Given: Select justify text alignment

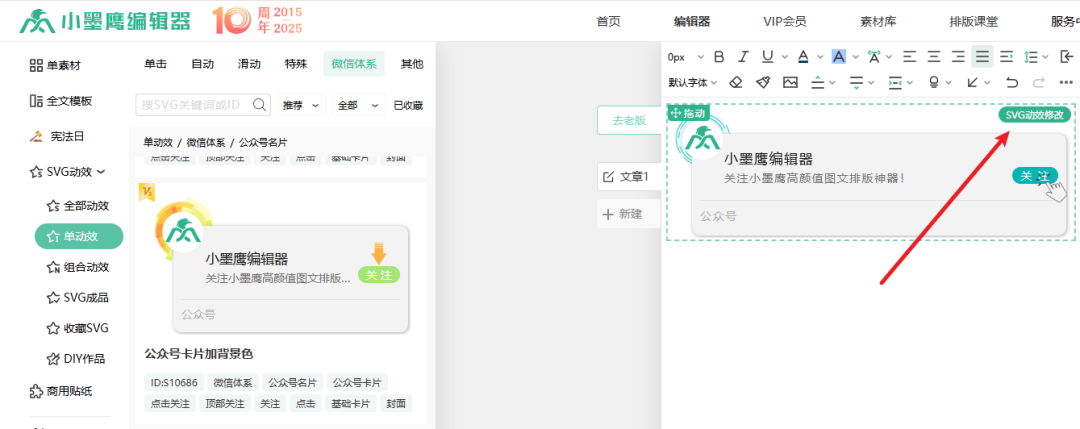Looking at the screenshot, I should (x=982, y=57).
